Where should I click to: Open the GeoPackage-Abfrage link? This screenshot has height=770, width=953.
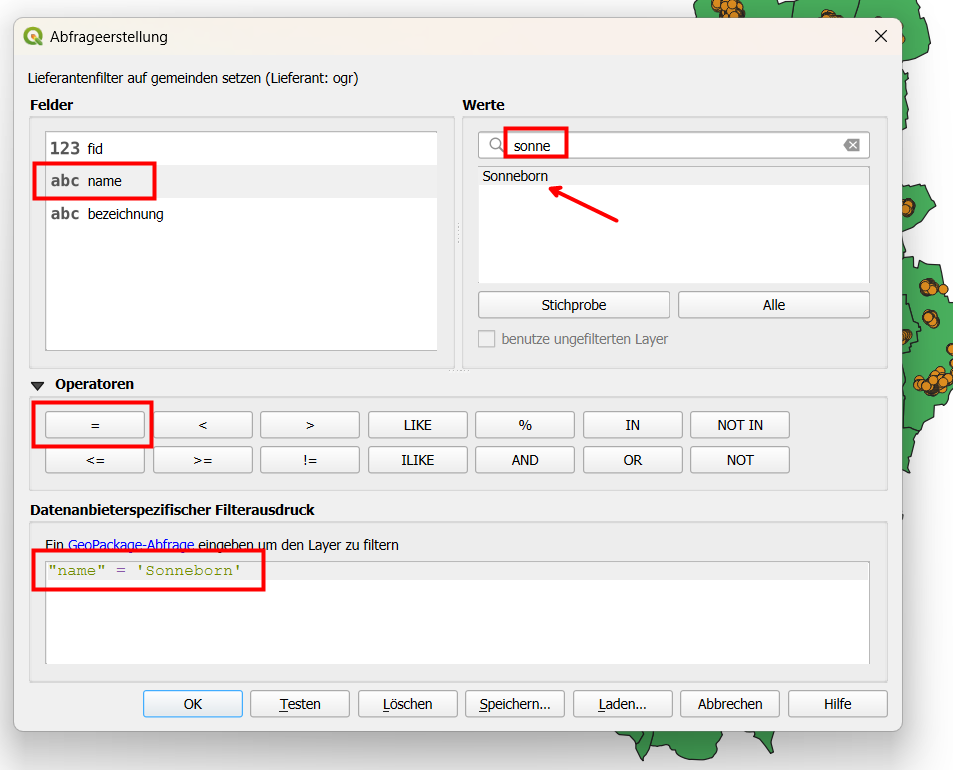131,545
